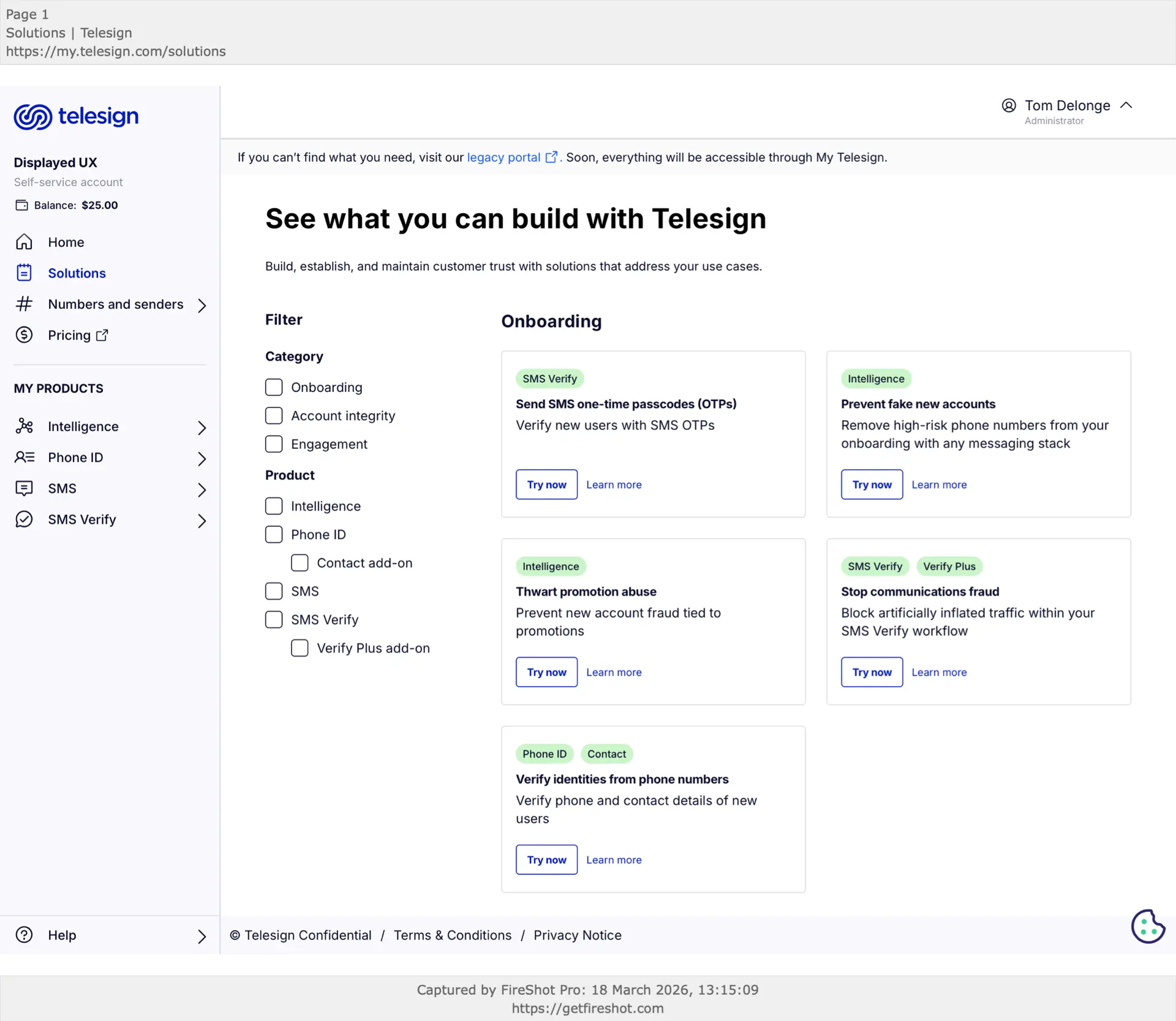Screen dimensions: 1176x1021
Task: Click the Telesign logo
Action: [x=76, y=117]
